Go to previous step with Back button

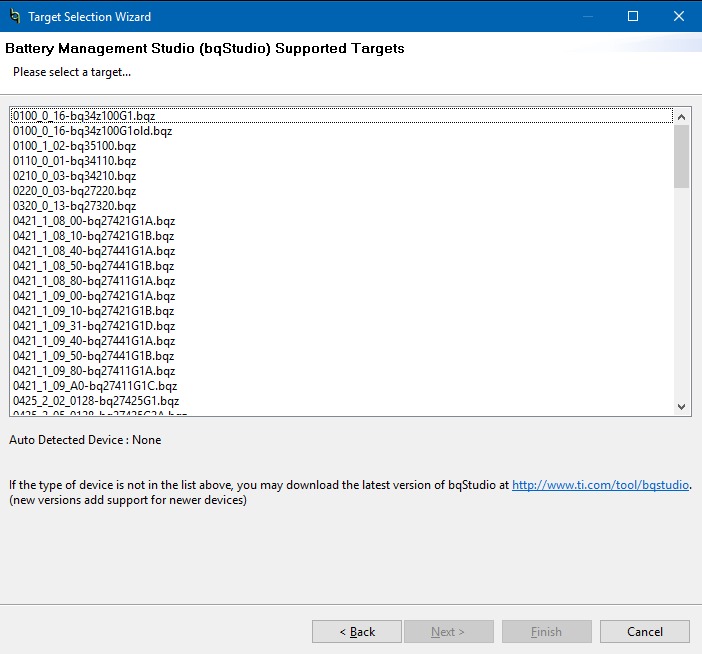[357, 632]
